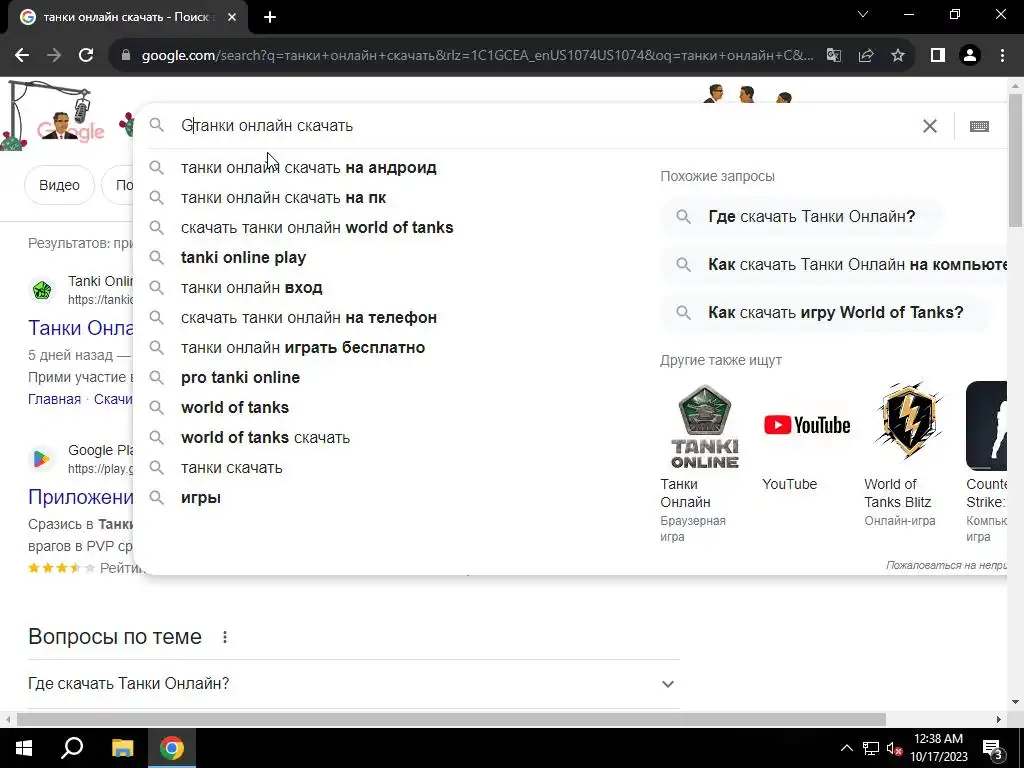Select the 'pro tanki online' suggestion
1024x768 pixels.
(x=240, y=378)
